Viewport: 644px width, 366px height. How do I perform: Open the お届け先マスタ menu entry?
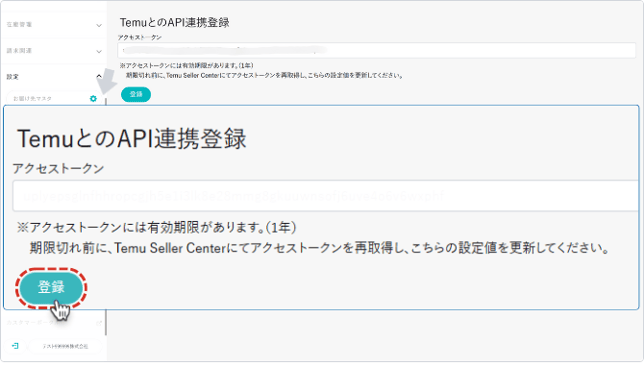pos(53,99)
